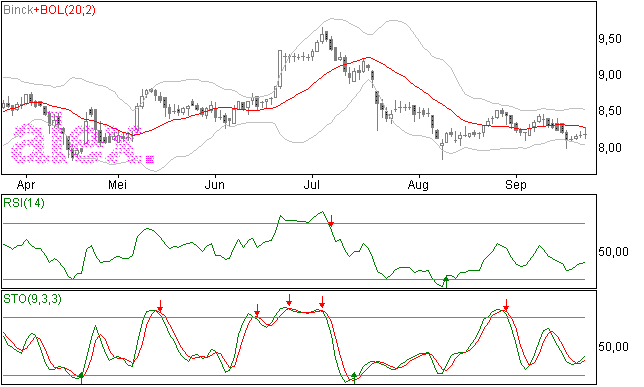Click the Mei month label

pyautogui.click(x=117, y=185)
